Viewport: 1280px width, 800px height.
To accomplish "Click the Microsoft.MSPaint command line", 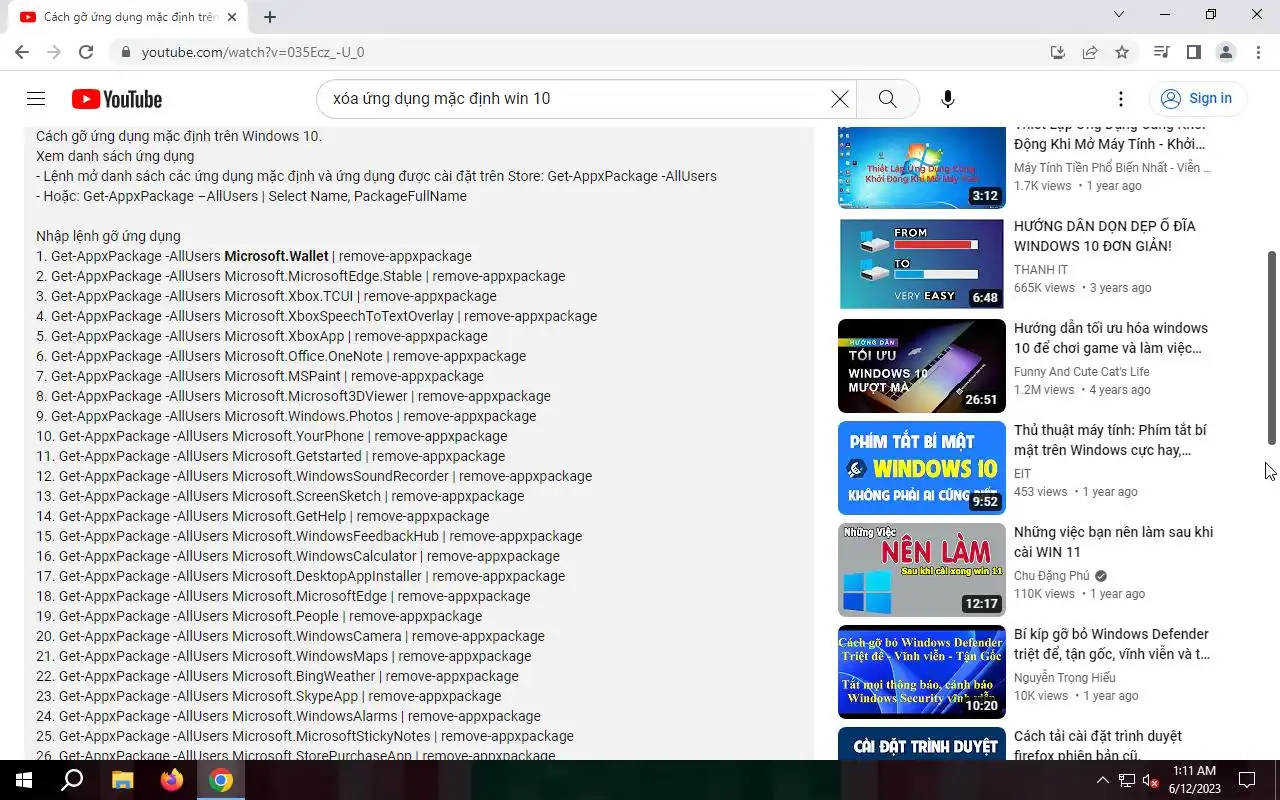I will (260, 376).
